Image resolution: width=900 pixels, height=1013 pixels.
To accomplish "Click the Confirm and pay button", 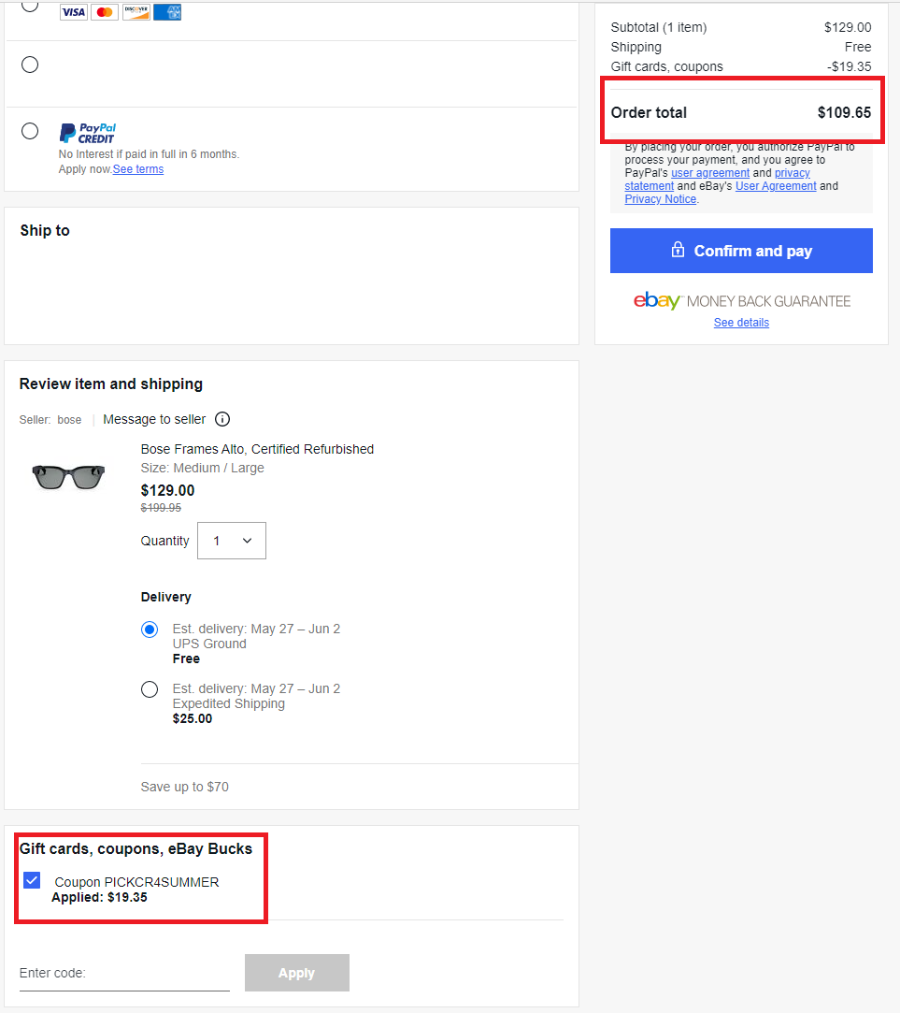I will [x=741, y=251].
